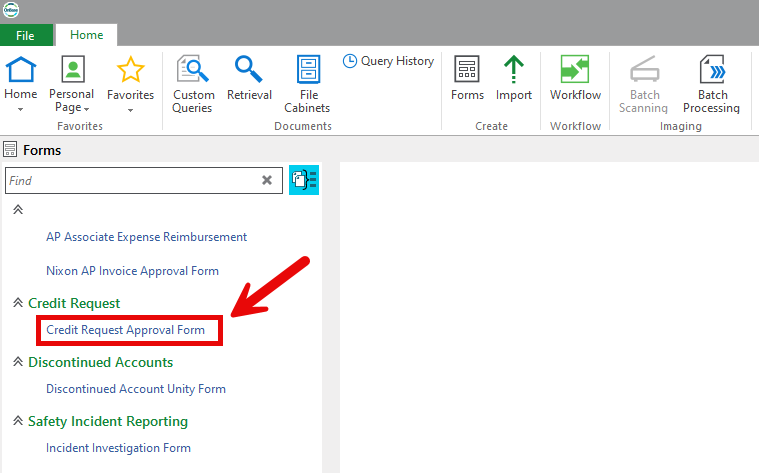Open the Favorites star dropdown
759x473 pixels.
(x=130, y=109)
